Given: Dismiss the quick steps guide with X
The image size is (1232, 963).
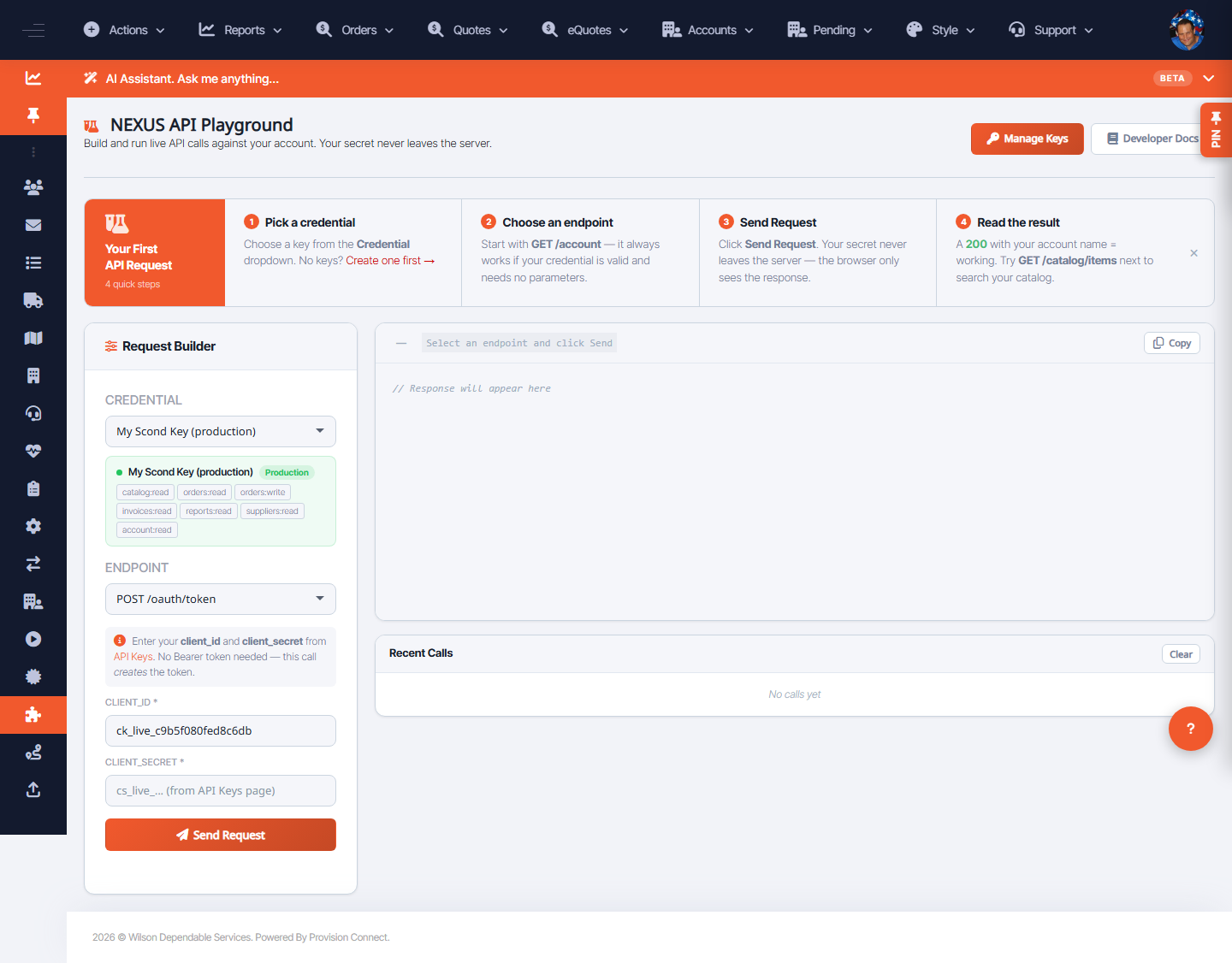Looking at the screenshot, I should tap(1193, 253).
